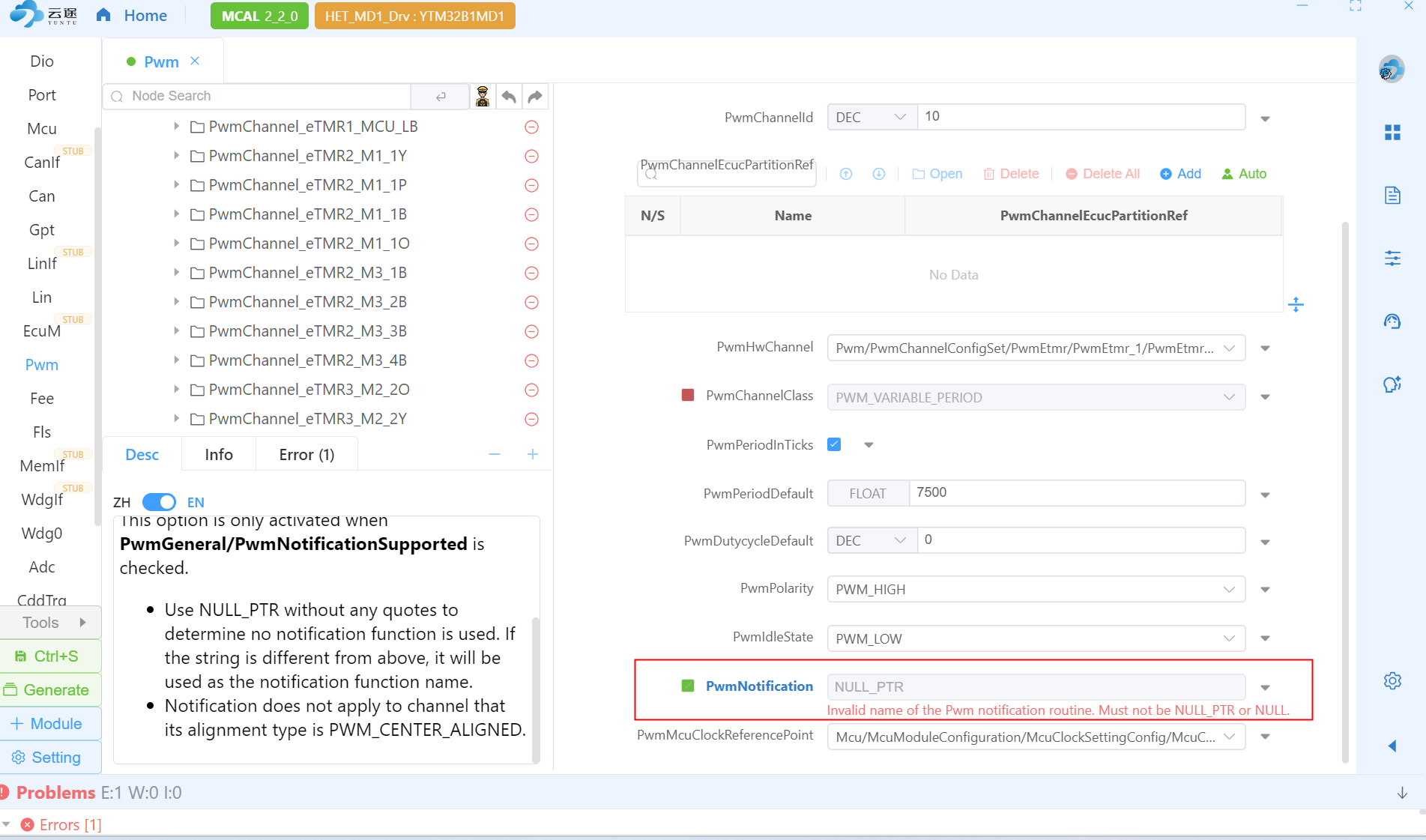Collapse Problems panel with down arrow
1426x840 pixels.
point(1402,793)
